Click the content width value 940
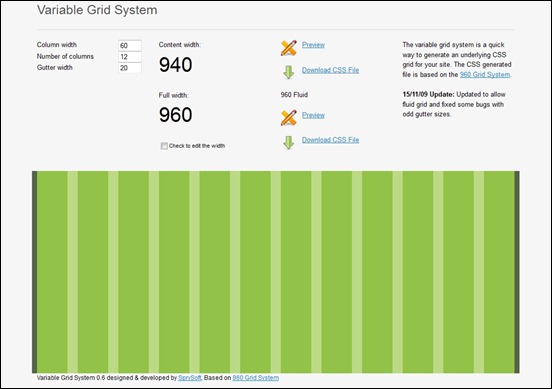Viewport: 552px width, 389px height. click(x=176, y=65)
